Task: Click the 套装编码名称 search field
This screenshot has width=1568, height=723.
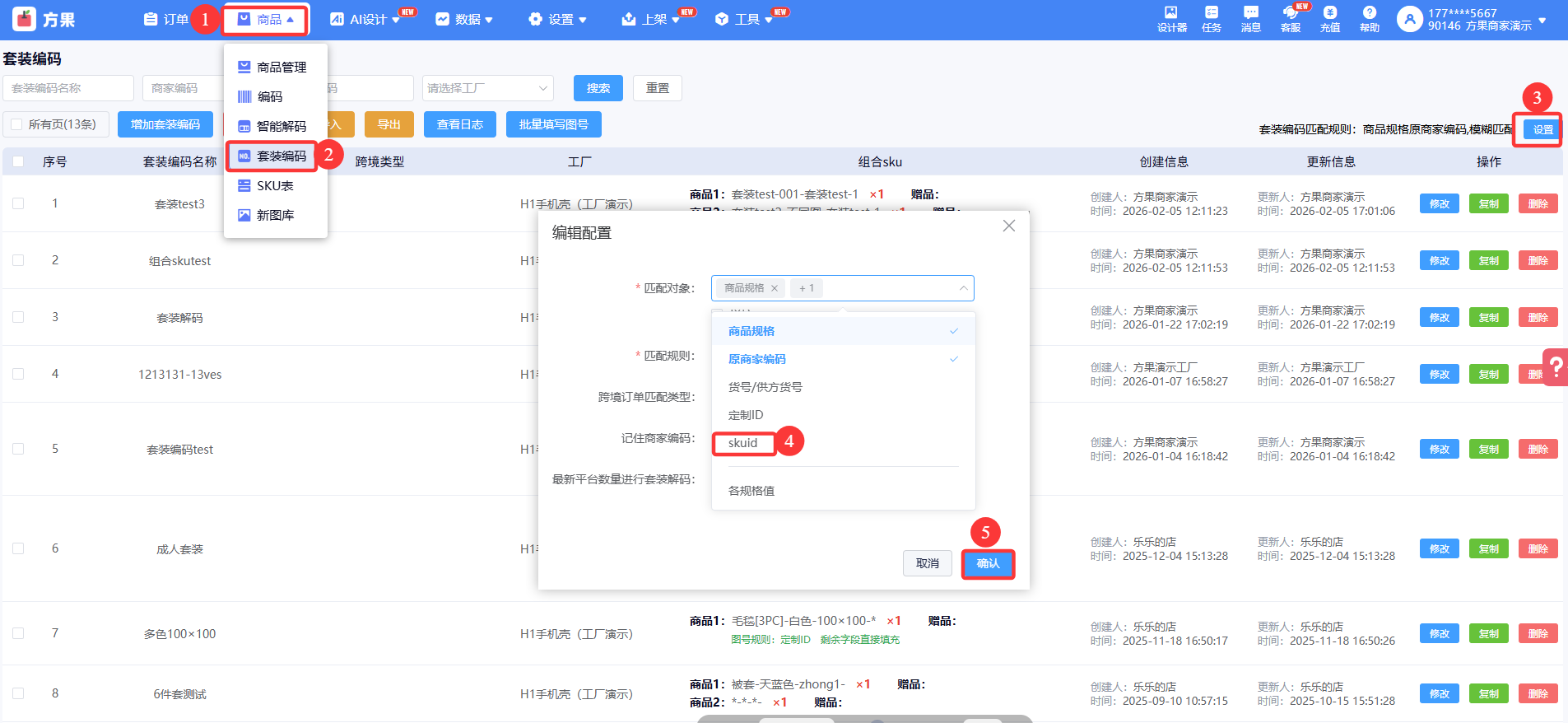Action: coord(68,88)
